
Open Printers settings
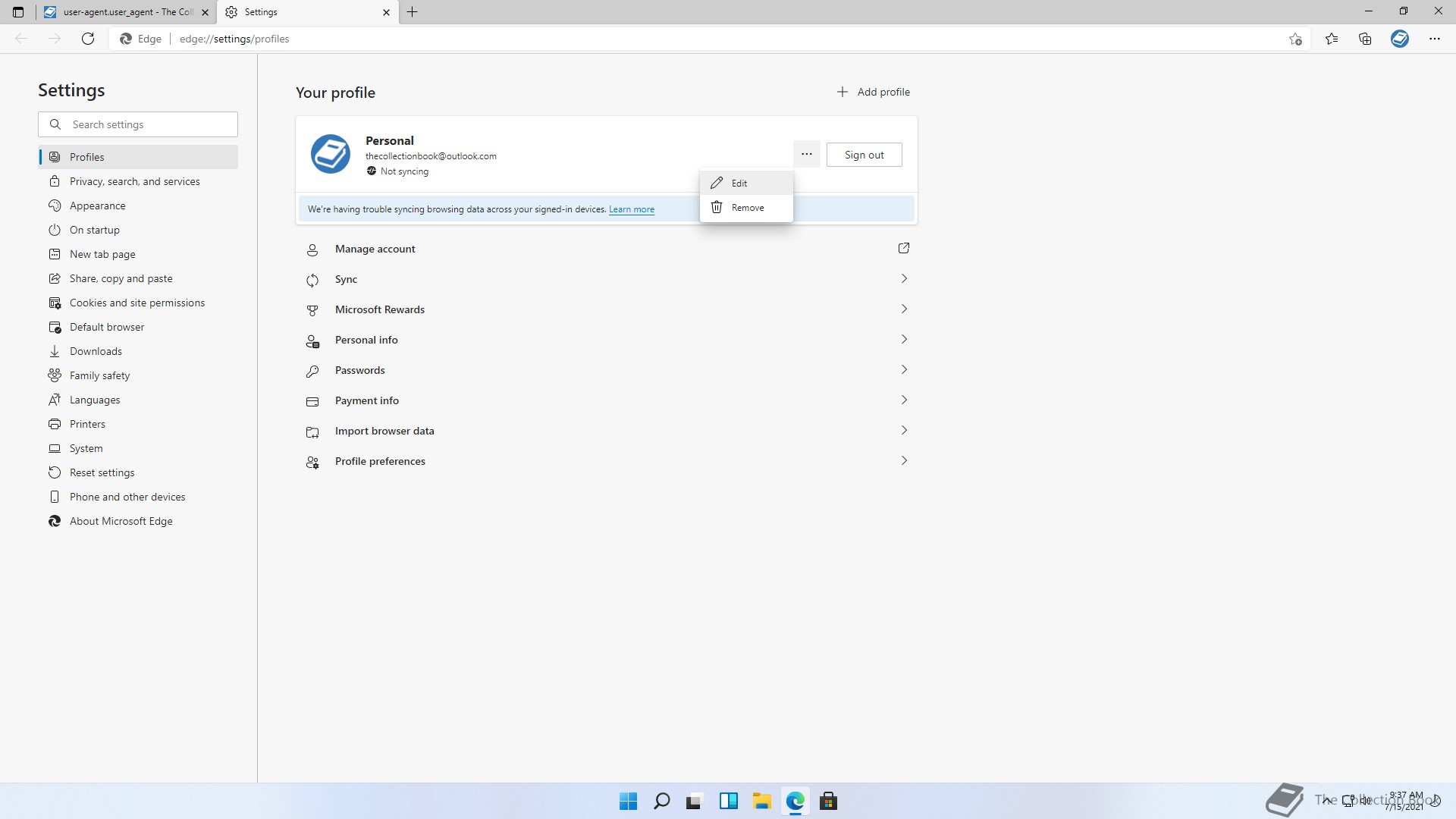(x=138, y=424)
